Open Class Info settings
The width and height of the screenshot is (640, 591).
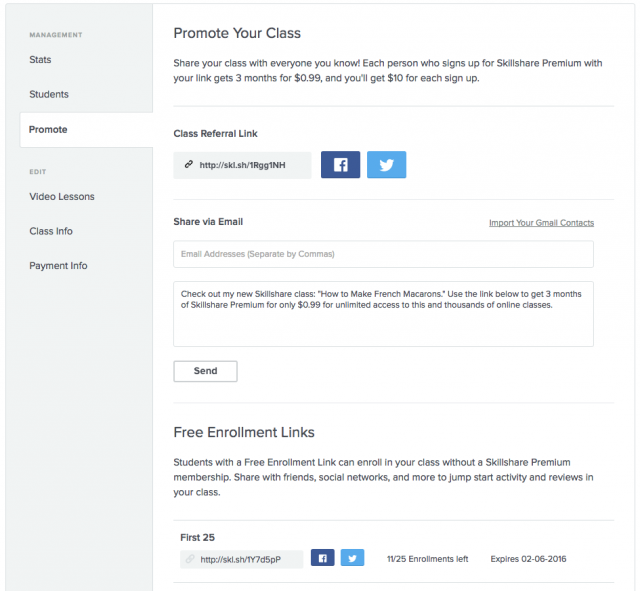point(51,232)
